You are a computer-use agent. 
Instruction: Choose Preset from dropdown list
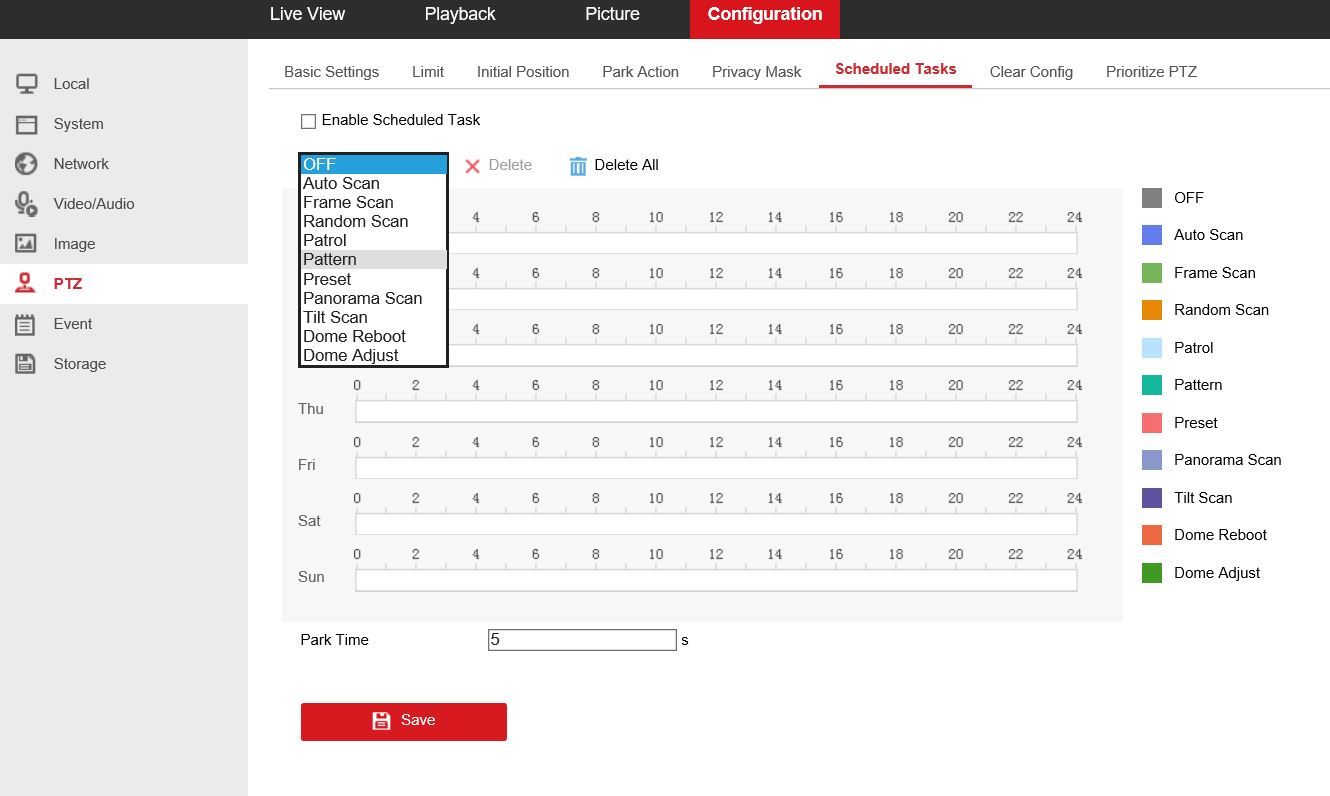pyautogui.click(x=373, y=279)
